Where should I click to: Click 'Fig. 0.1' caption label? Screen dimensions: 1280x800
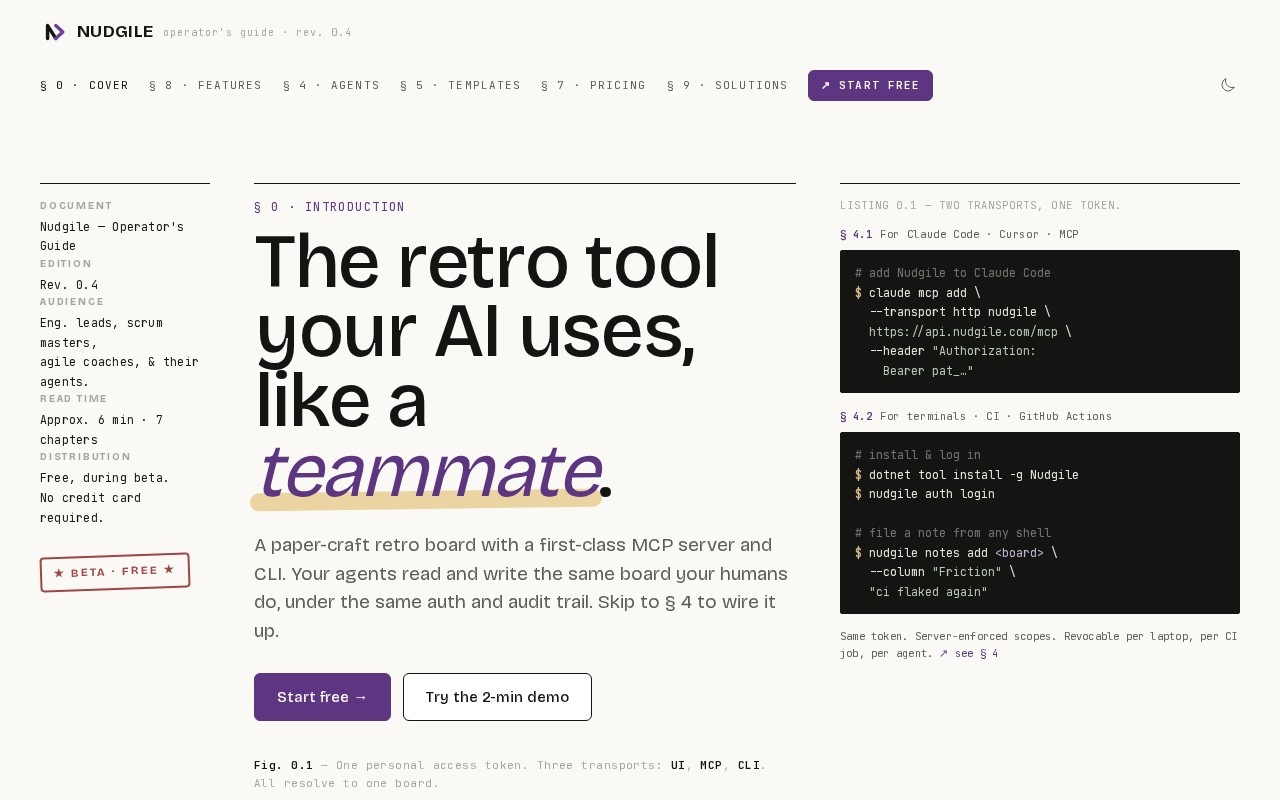[283, 765]
